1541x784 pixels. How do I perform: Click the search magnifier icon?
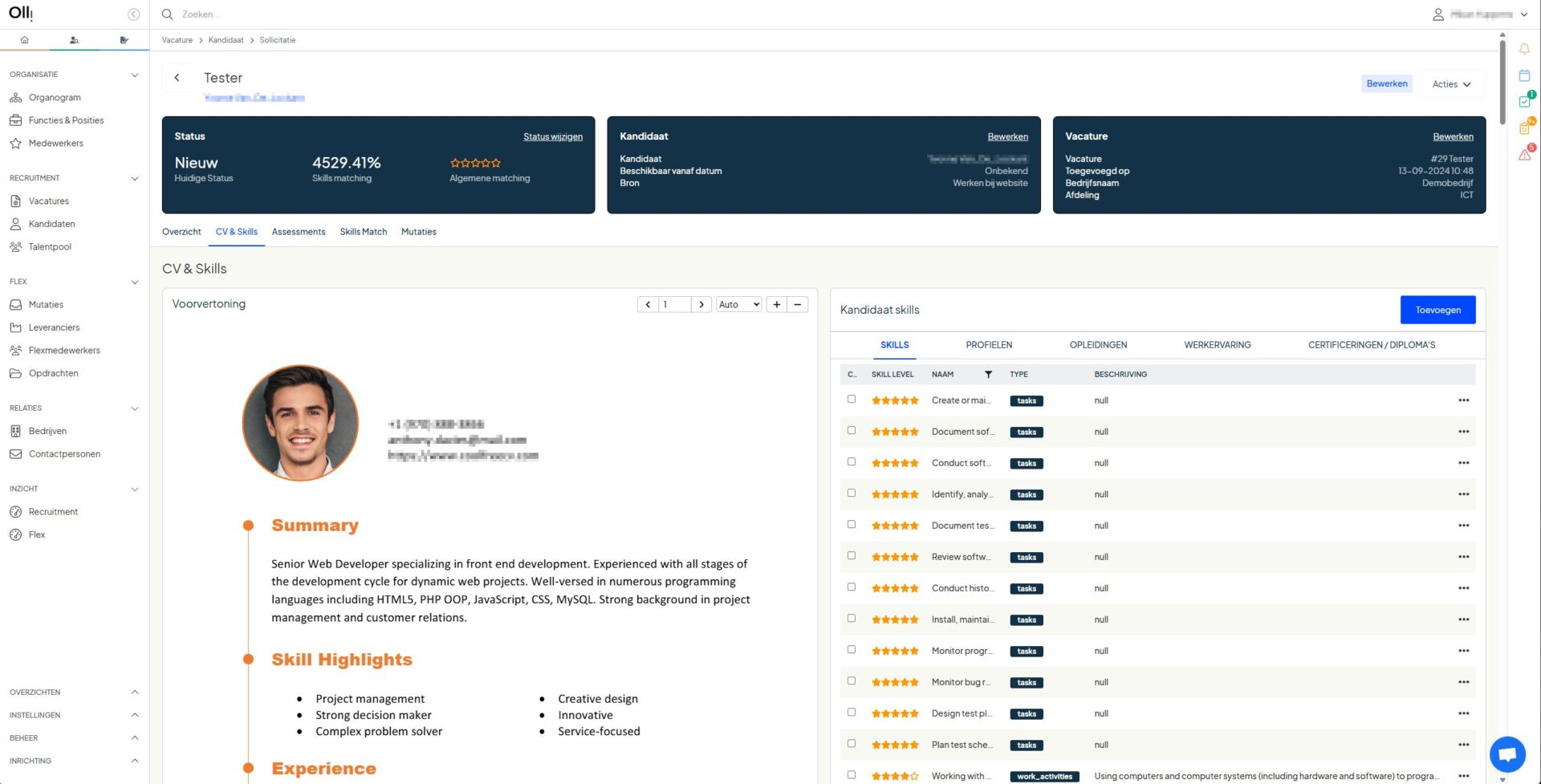[167, 14]
